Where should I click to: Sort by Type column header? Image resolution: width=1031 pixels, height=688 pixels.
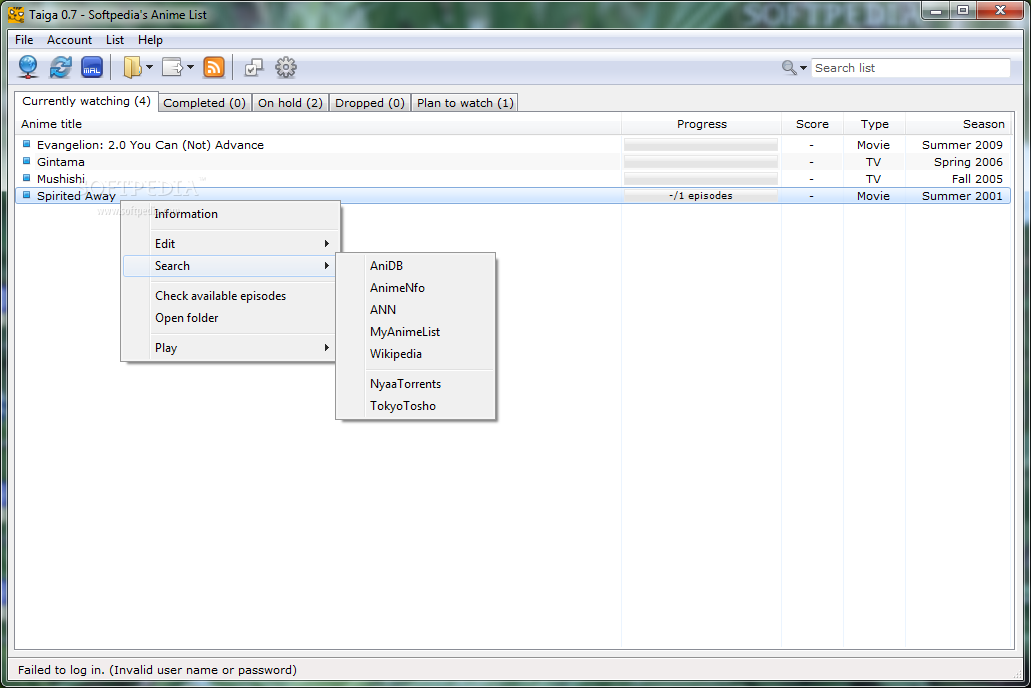click(875, 124)
